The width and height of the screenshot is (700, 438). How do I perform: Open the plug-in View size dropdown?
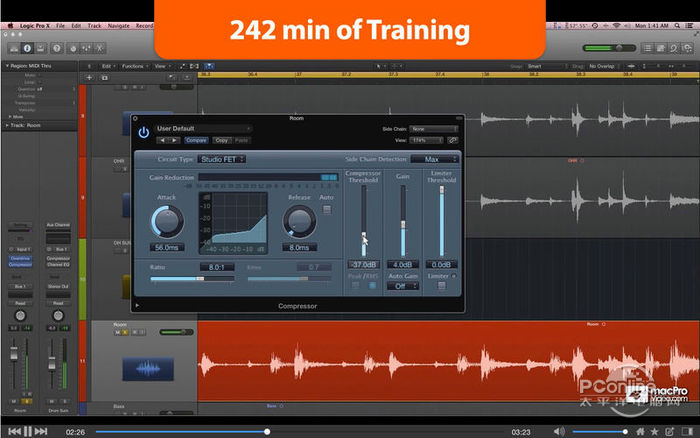426,140
